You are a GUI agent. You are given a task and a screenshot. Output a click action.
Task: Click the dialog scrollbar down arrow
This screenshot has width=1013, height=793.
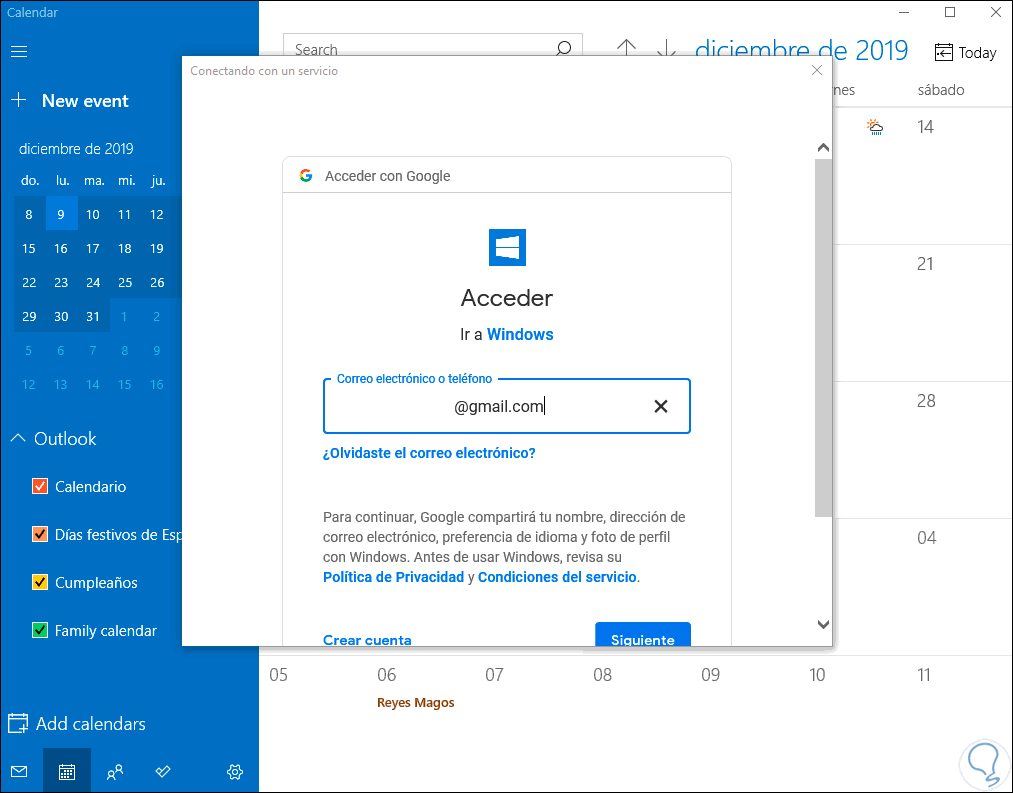point(823,624)
